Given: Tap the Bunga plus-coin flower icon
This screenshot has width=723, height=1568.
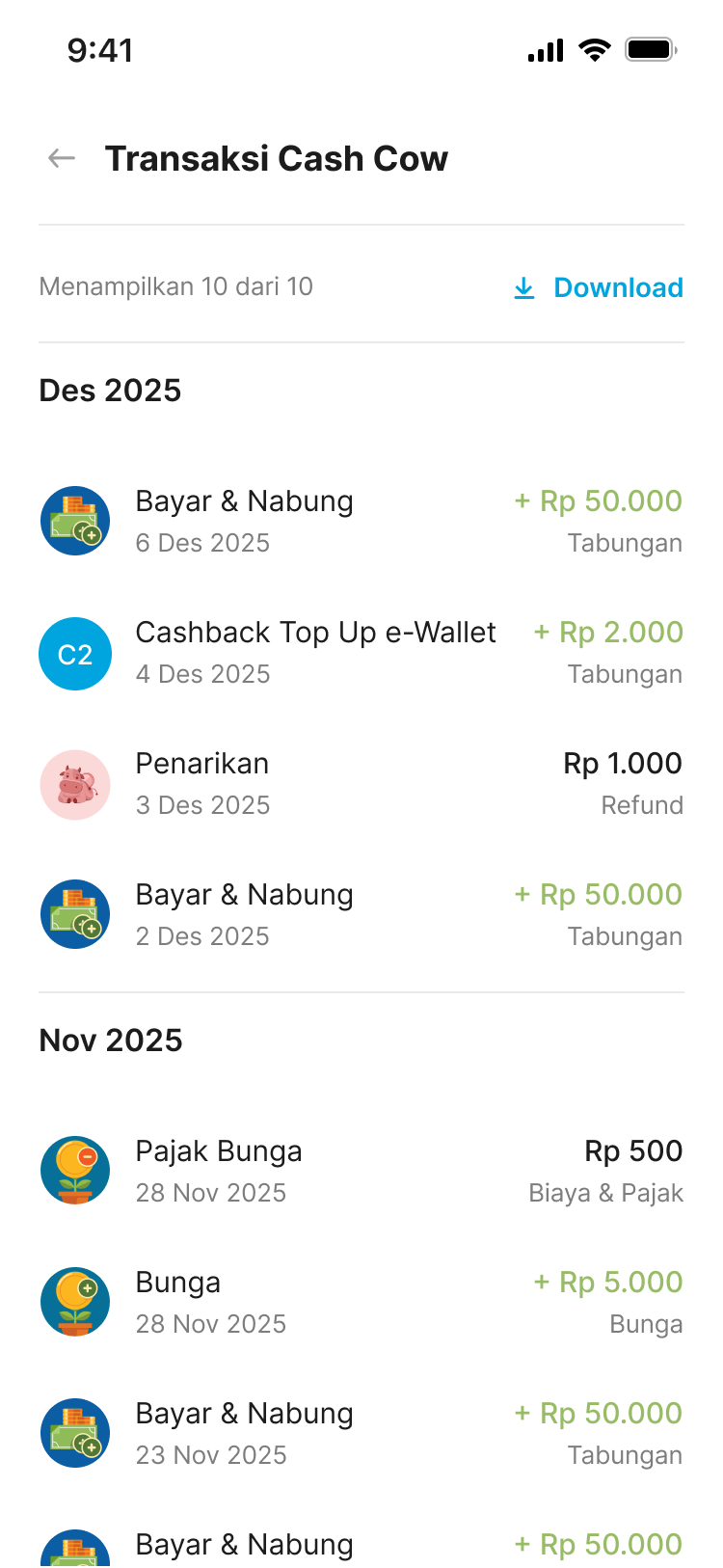Looking at the screenshot, I should tap(75, 1302).
